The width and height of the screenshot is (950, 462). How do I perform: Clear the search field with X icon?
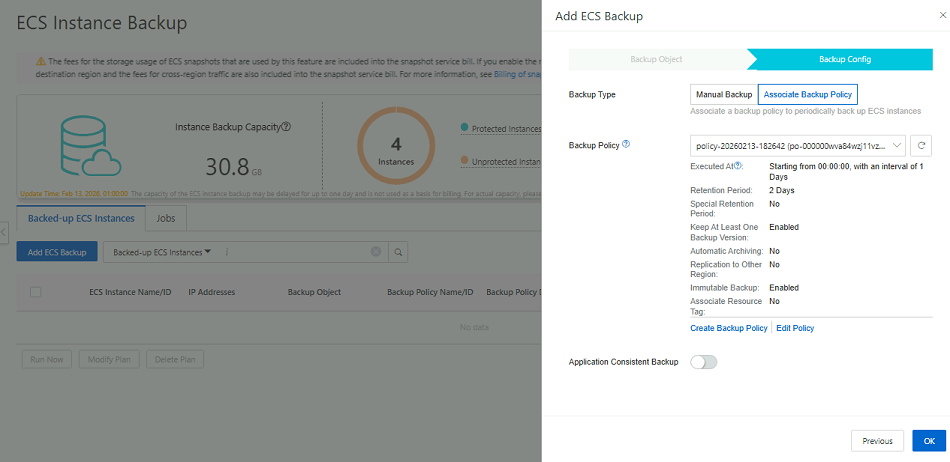(x=376, y=252)
